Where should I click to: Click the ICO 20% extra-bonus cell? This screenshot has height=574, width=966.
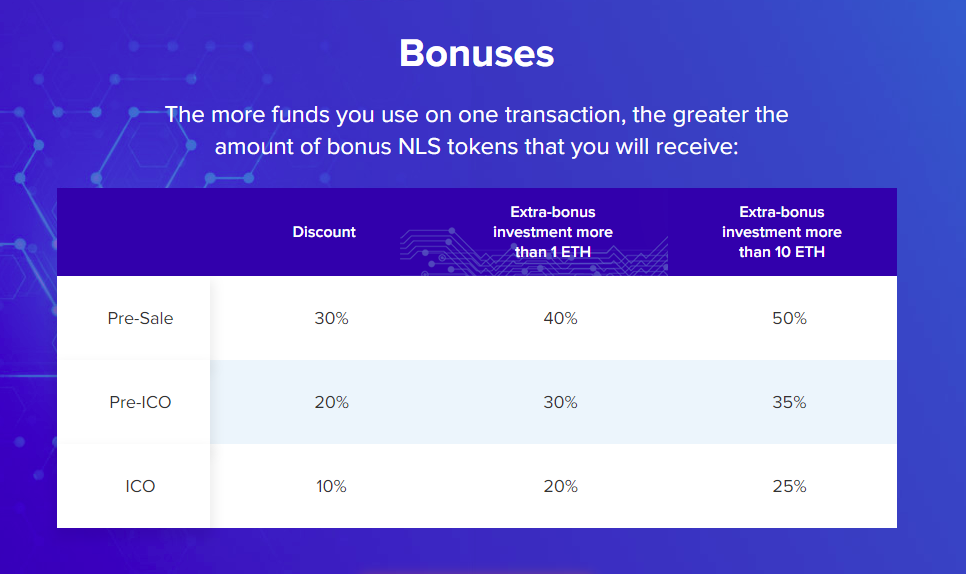pos(561,487)
